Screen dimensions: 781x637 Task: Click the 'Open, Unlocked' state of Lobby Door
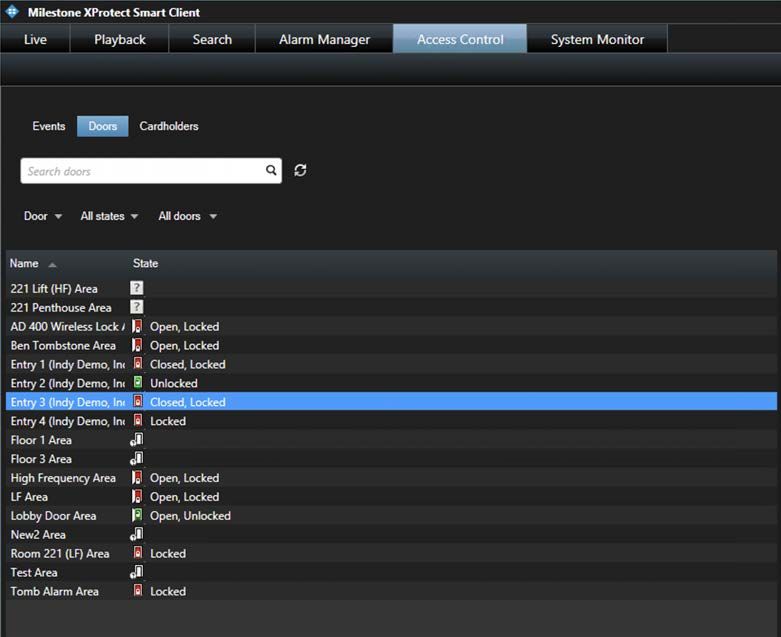tap(190, 515)
